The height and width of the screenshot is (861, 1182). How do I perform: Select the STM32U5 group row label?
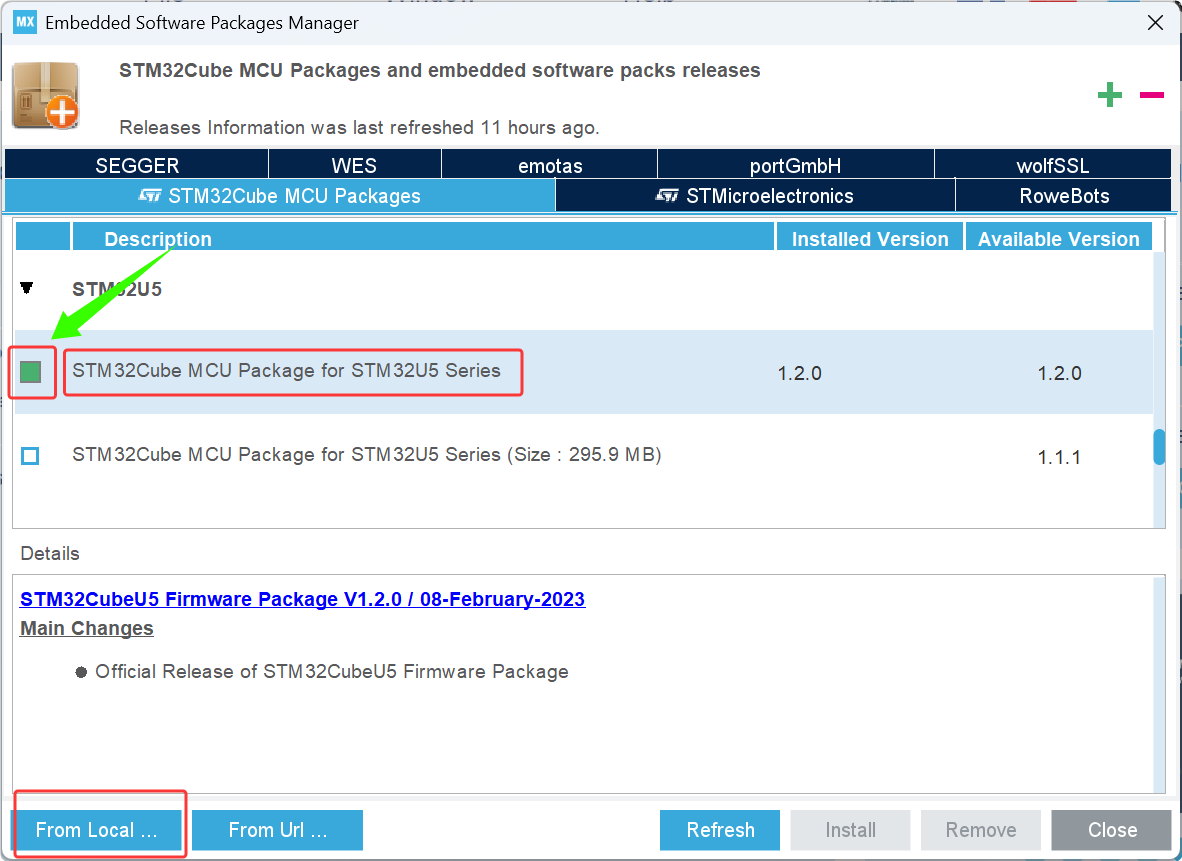point(117,290)
